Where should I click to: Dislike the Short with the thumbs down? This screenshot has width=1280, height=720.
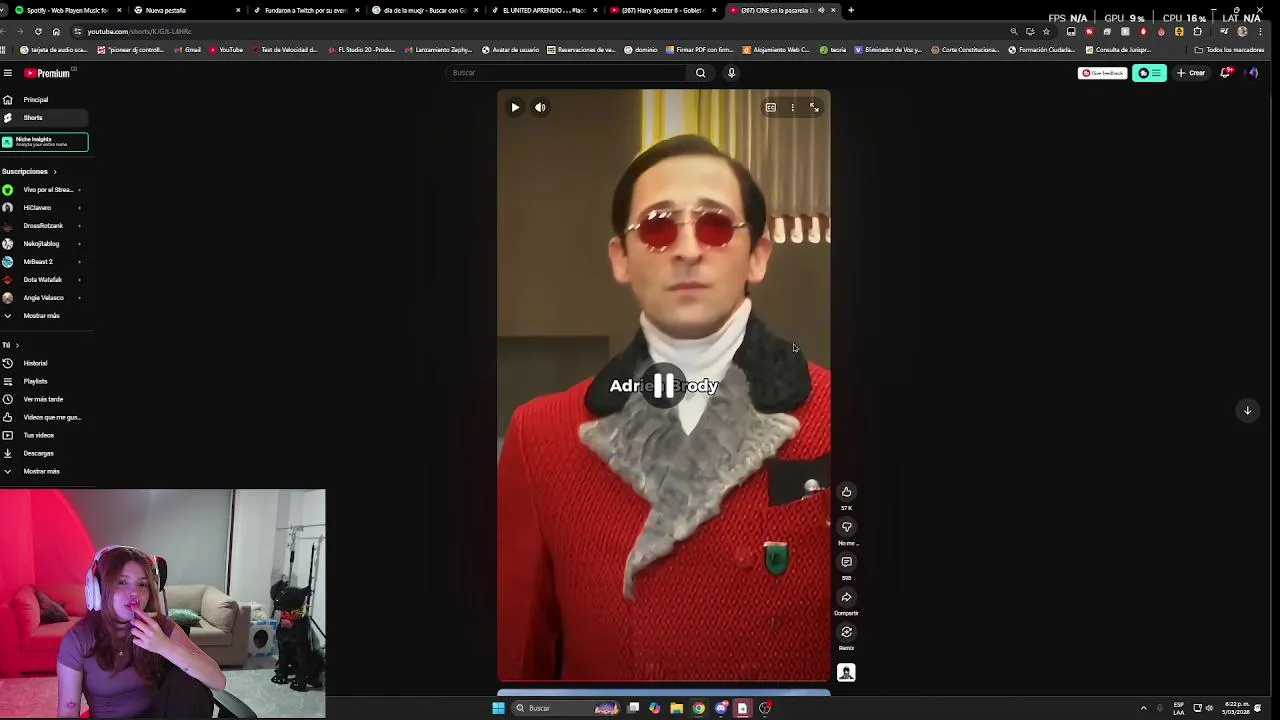click(846, 527)
